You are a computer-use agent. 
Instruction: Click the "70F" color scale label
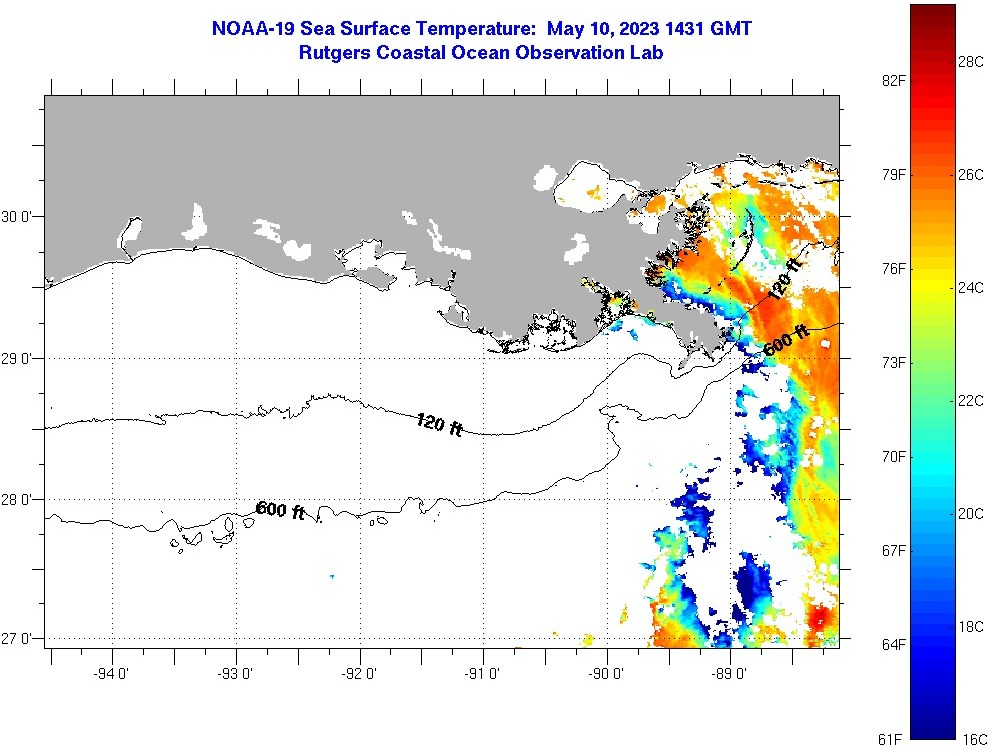893,457
